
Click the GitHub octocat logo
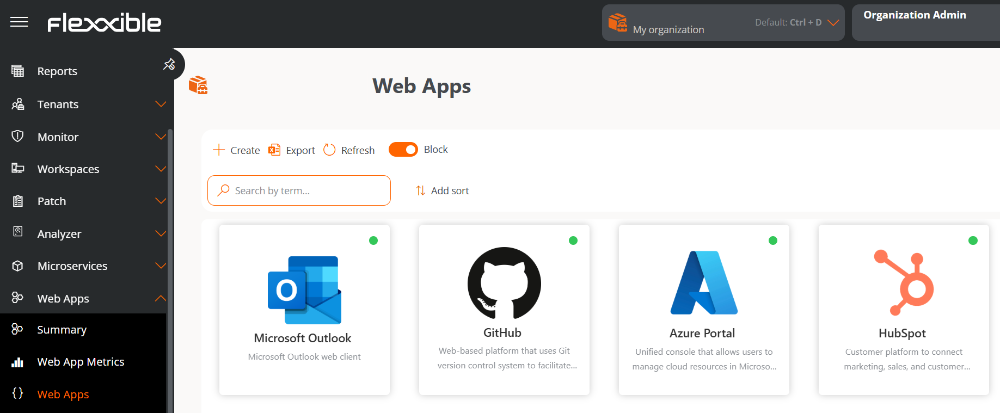point(504,283)
